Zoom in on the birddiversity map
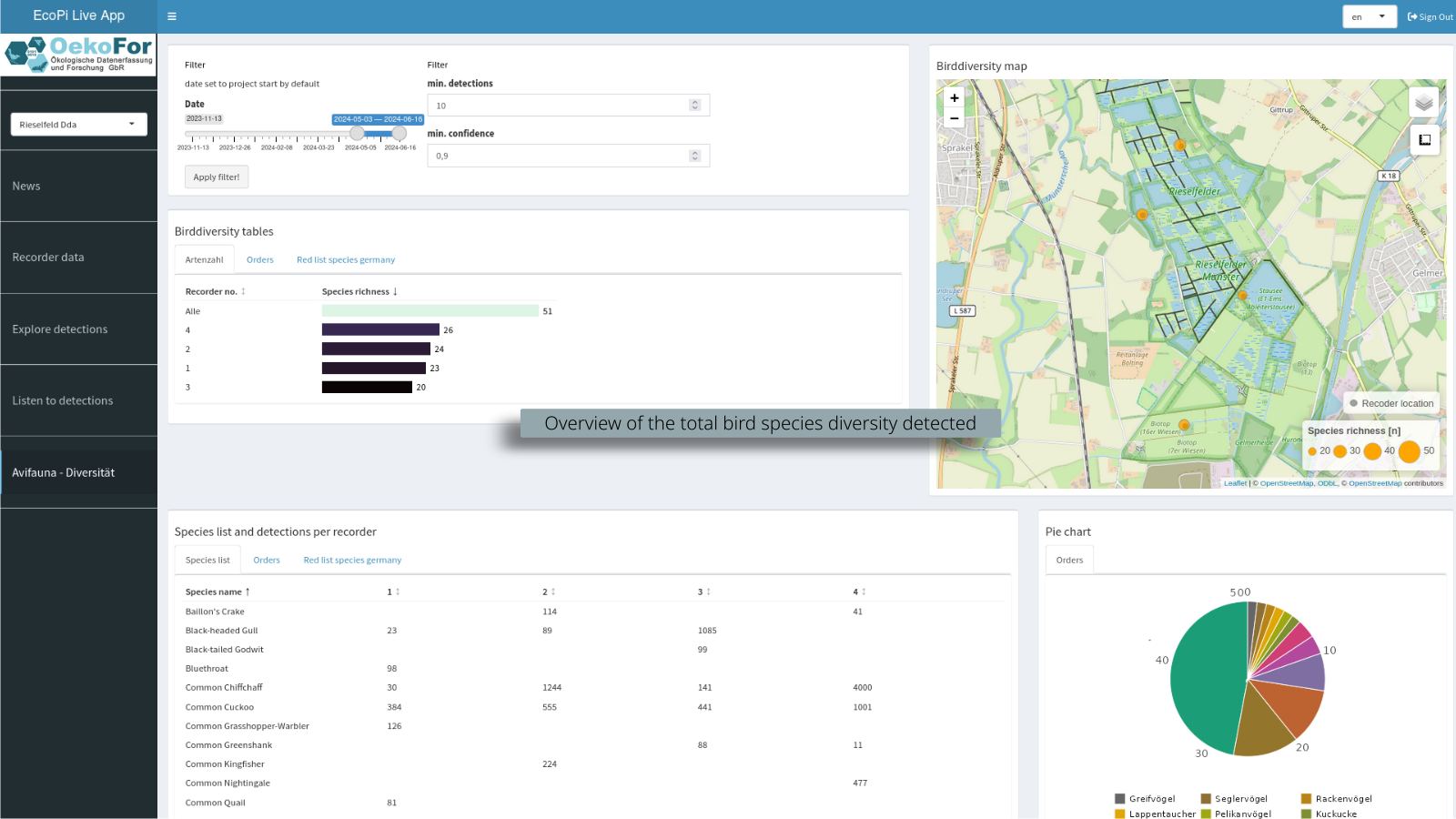 pyautogui.click(x=954, y=98)
